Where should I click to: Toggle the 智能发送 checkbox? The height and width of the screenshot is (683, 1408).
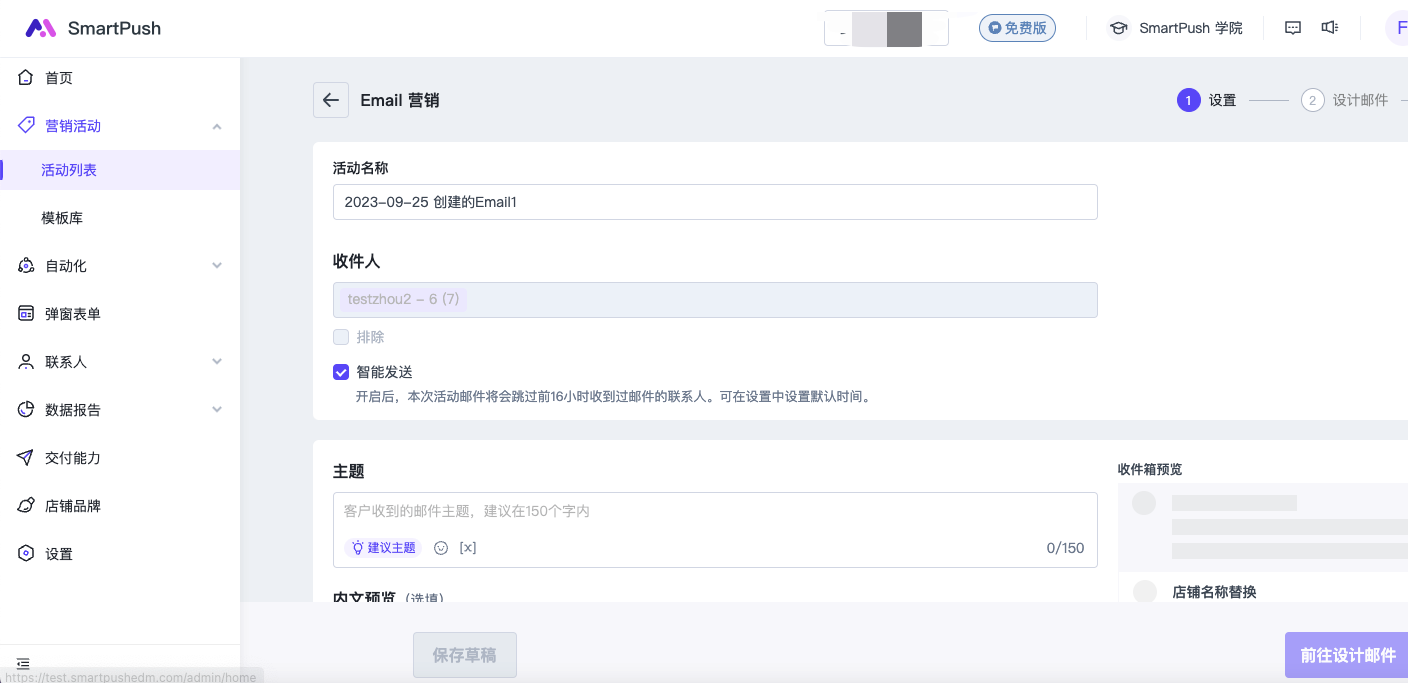coord(341,372)
